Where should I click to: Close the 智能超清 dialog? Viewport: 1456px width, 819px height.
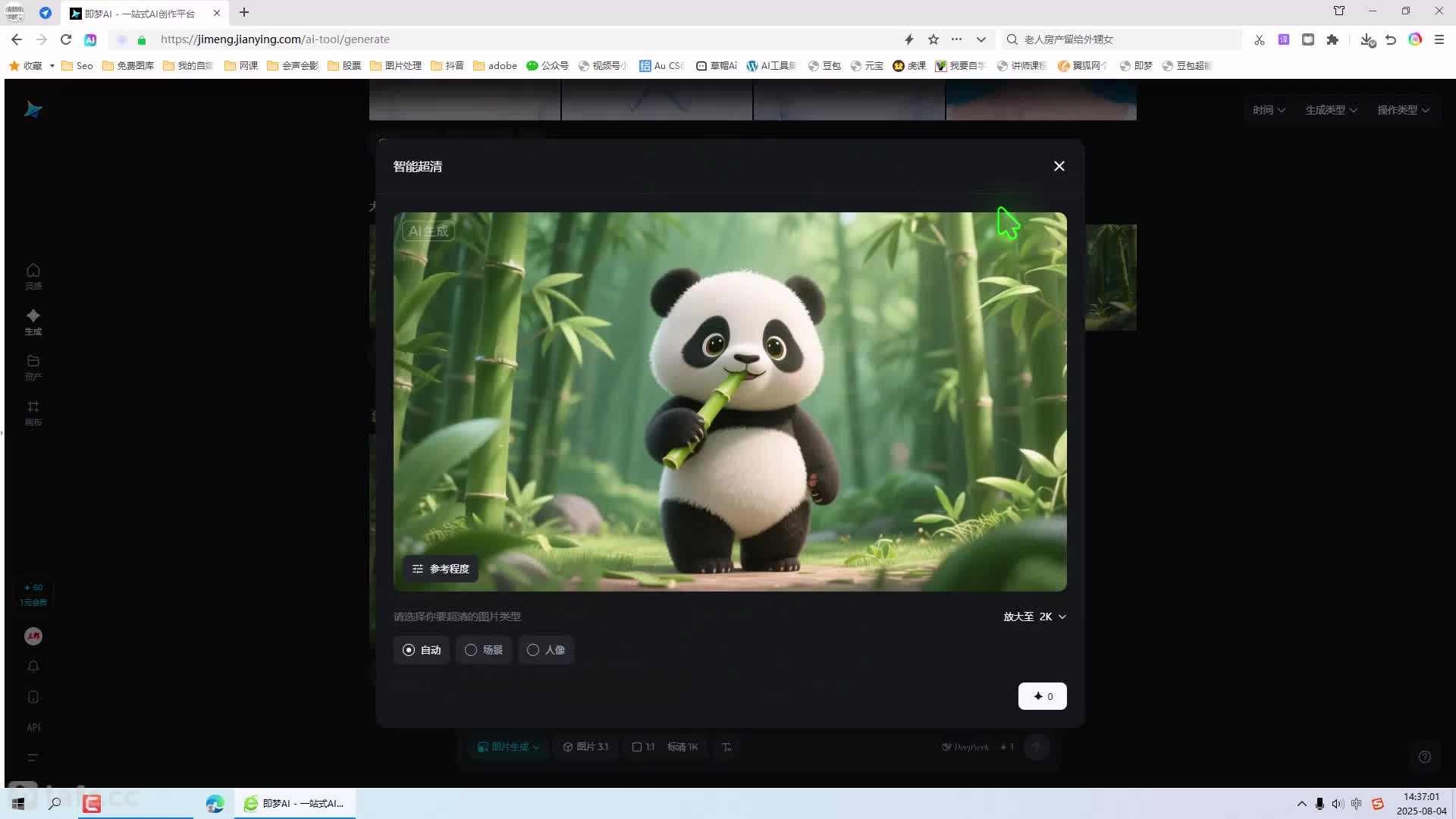click(1059, 166)
